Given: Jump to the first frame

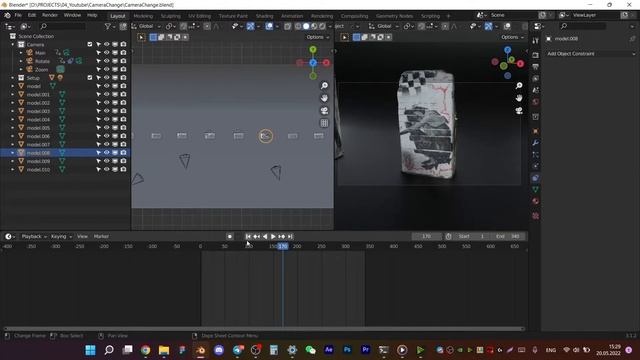Looking at the screenshot, I should click(248, 236).
